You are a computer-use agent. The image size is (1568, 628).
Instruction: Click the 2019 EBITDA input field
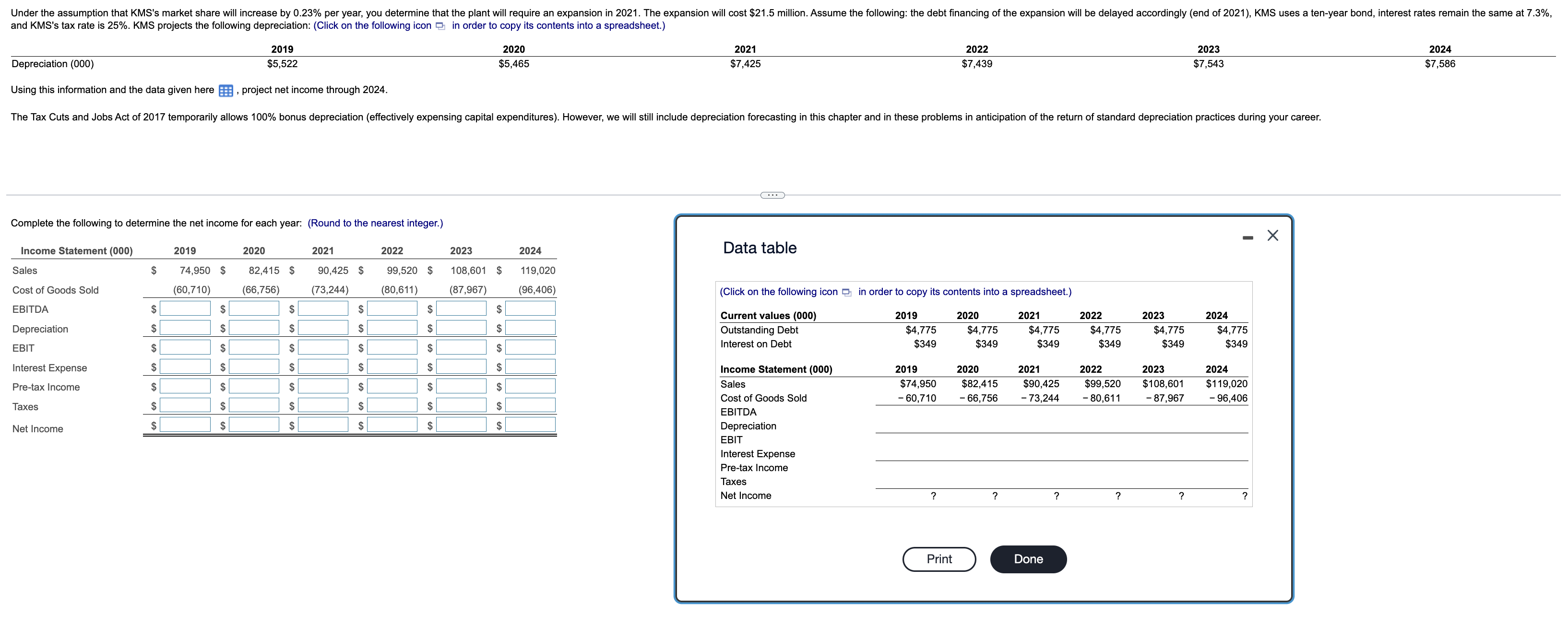click(x=185, y=309)
